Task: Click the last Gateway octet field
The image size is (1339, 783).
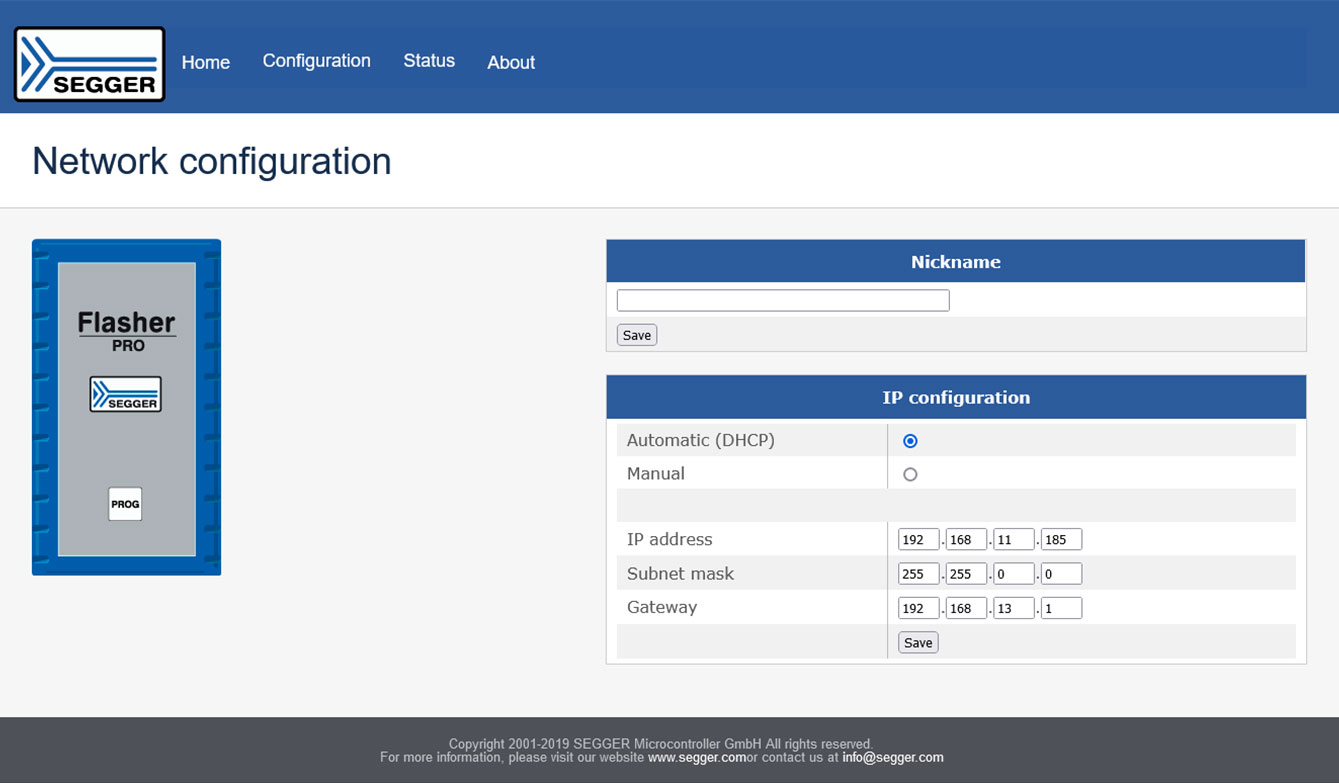Action: click(x=1061, y=607)
